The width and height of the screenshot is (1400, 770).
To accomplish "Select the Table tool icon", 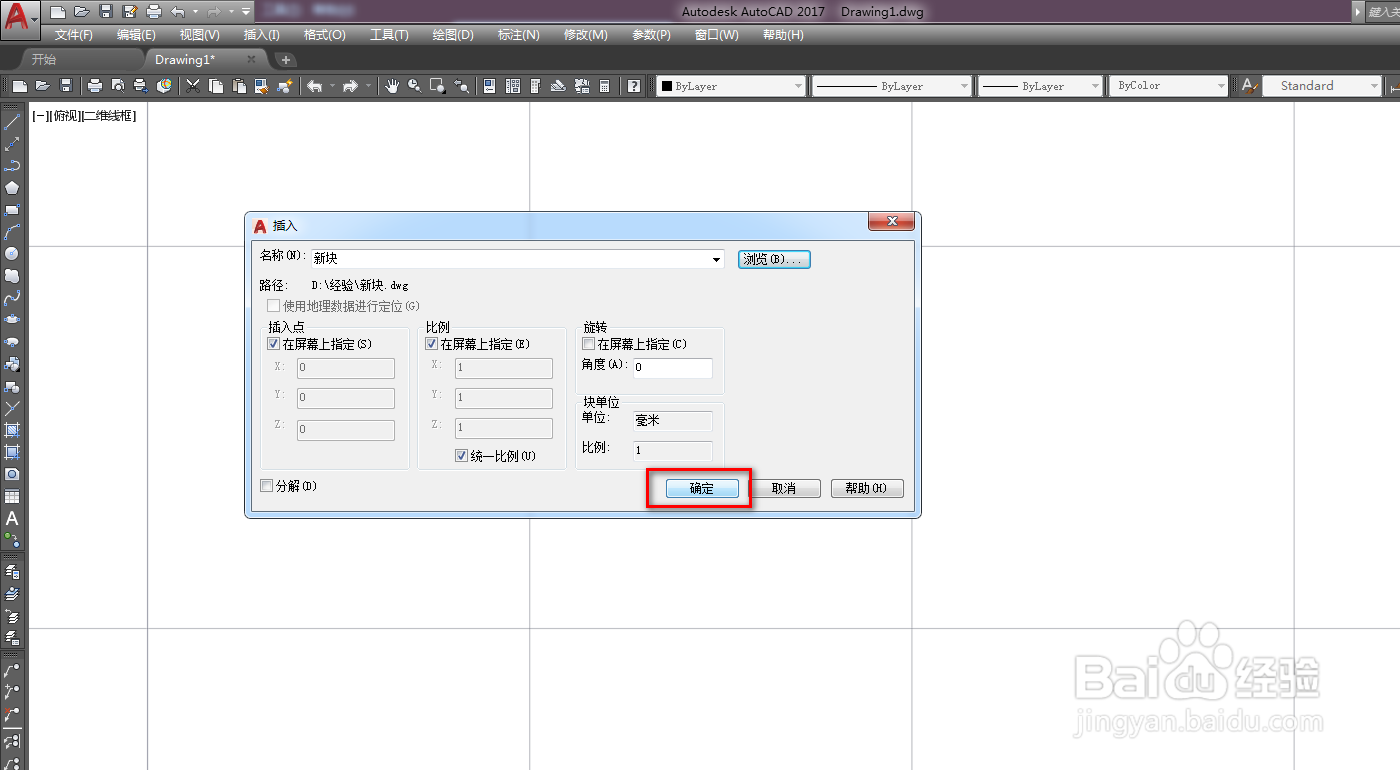I will click(12, 496).
